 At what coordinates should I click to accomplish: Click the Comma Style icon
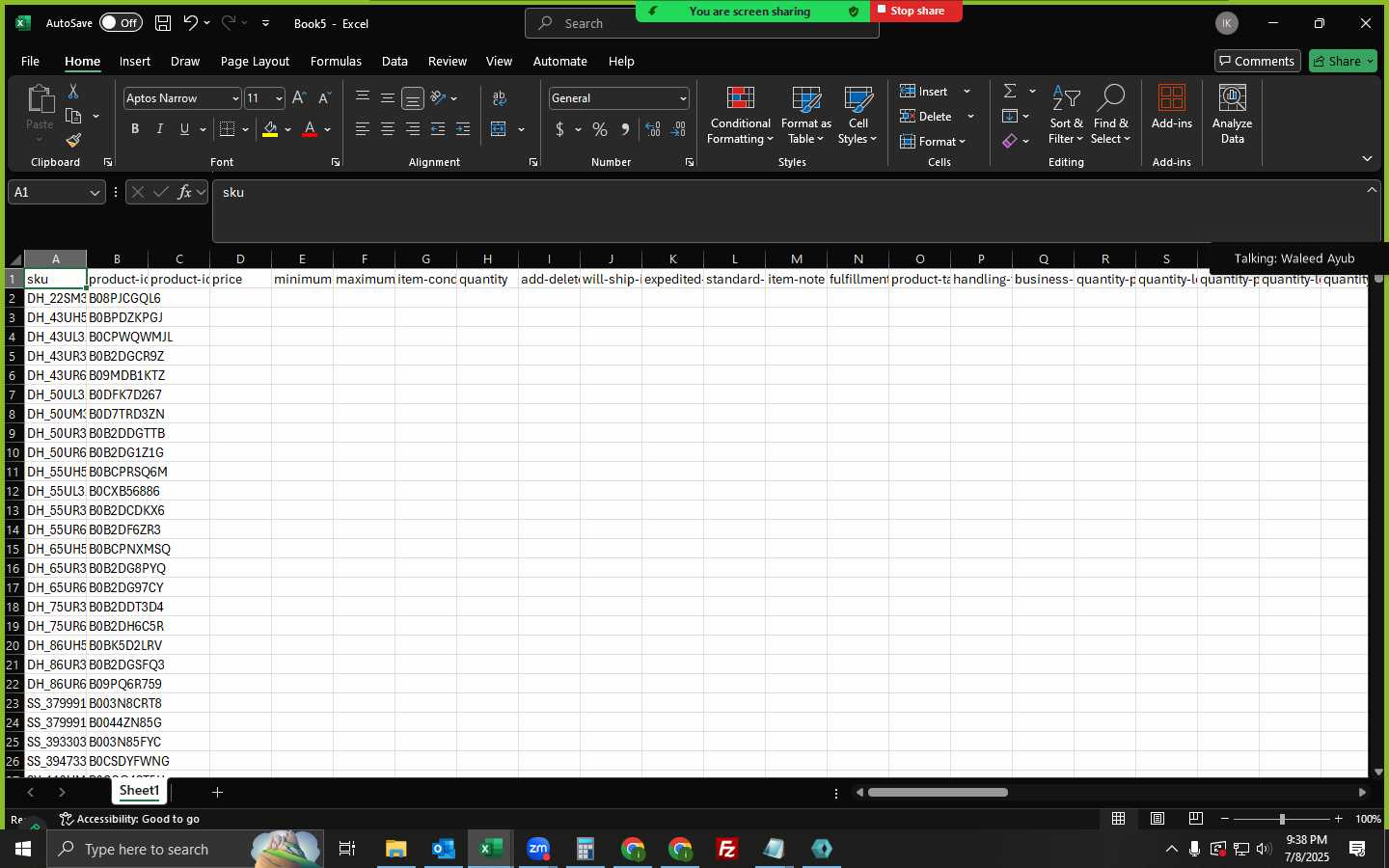[x=625, y=129]
